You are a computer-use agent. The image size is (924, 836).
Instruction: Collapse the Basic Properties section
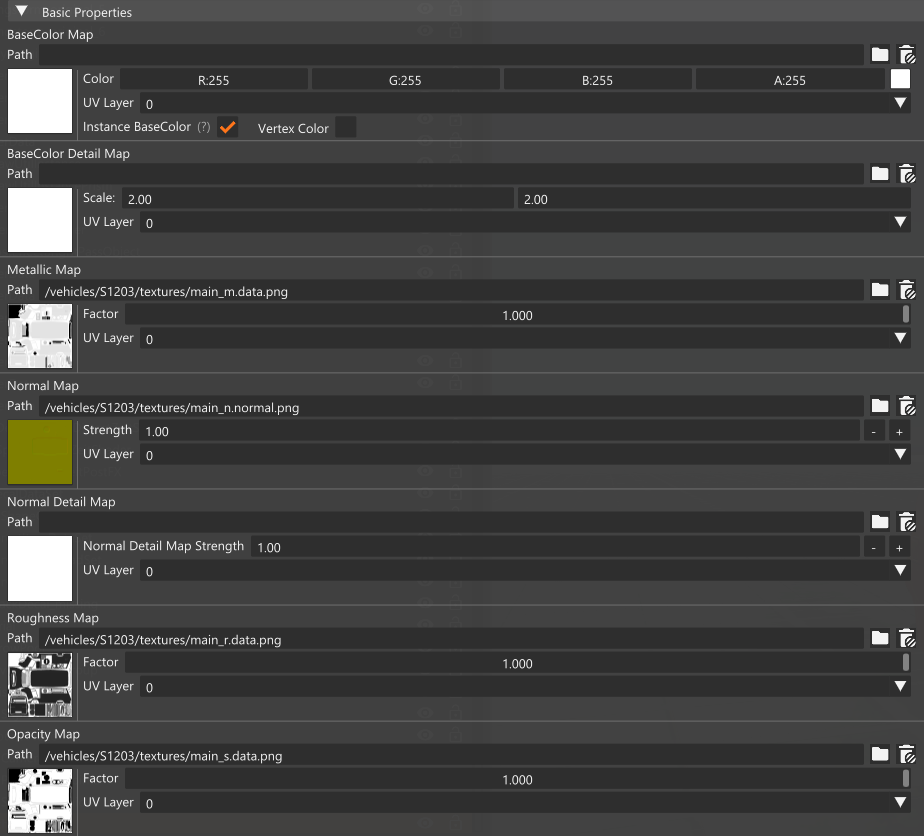(22, 11)
